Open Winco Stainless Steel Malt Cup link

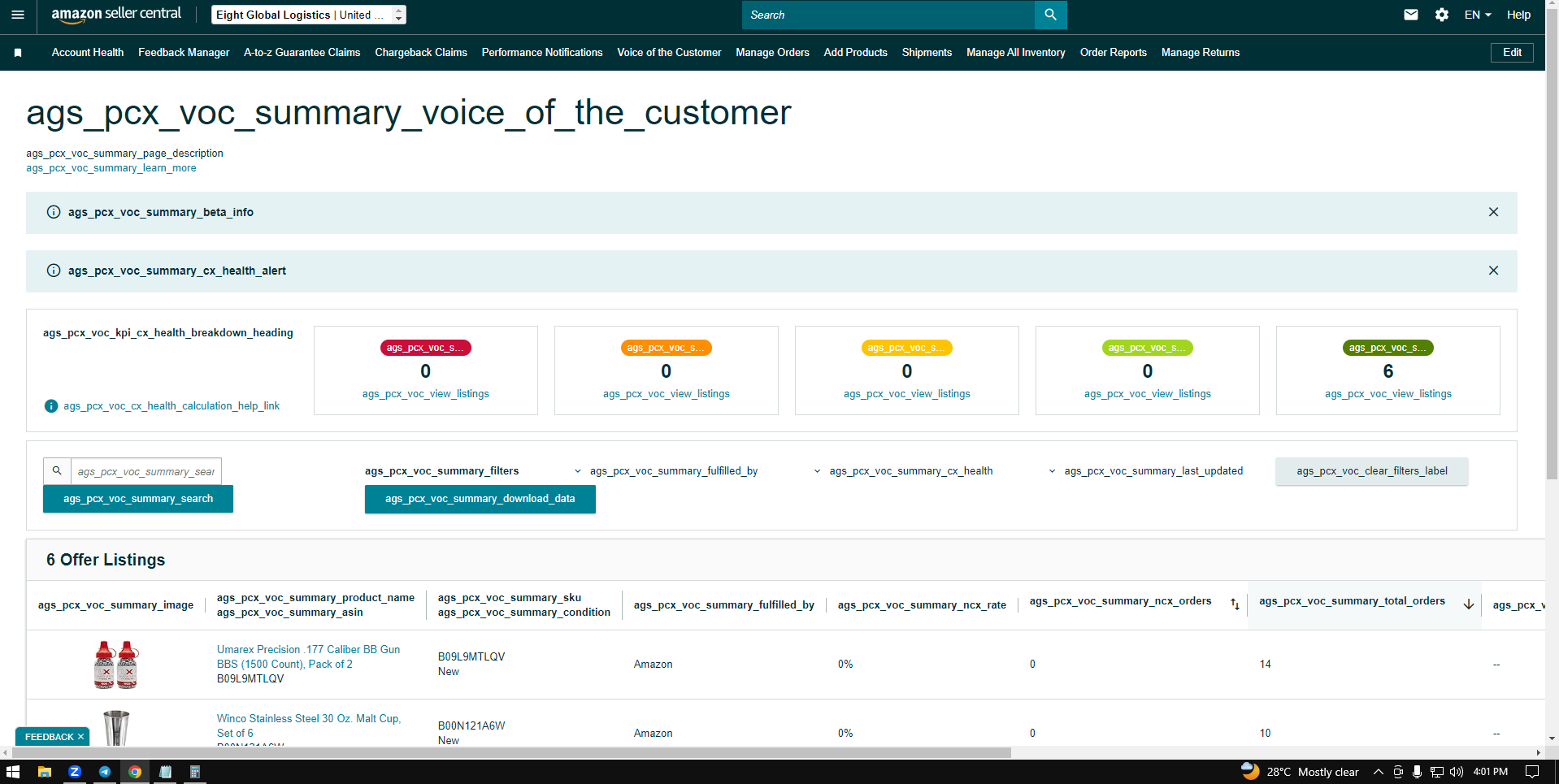pos(309,726)
